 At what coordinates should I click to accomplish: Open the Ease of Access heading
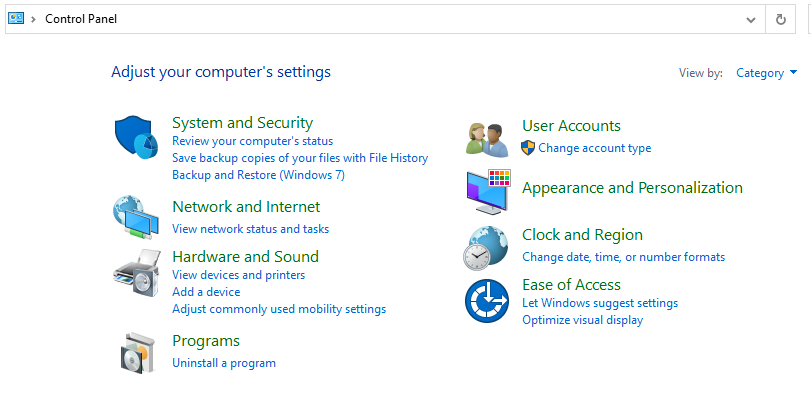[572, 285]
